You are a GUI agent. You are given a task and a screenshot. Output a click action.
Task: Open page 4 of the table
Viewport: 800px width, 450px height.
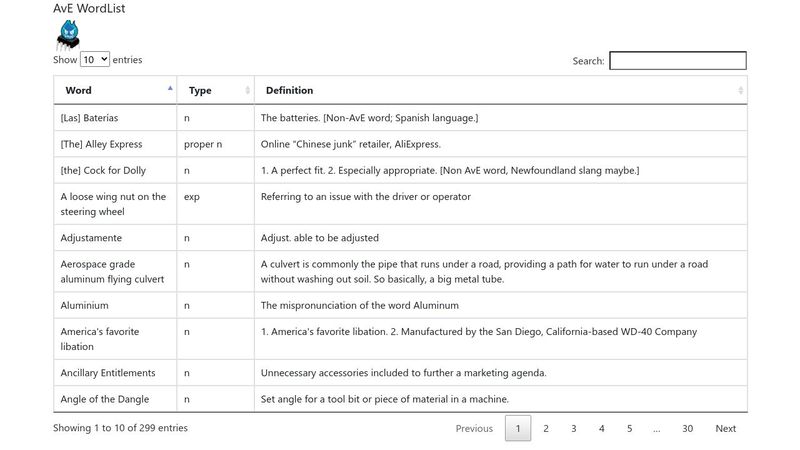click(602, 429)
